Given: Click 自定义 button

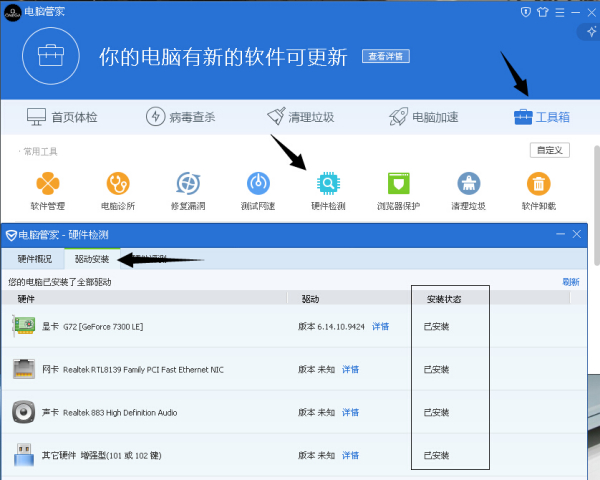Looking at the screenshot, I should 550,150.
